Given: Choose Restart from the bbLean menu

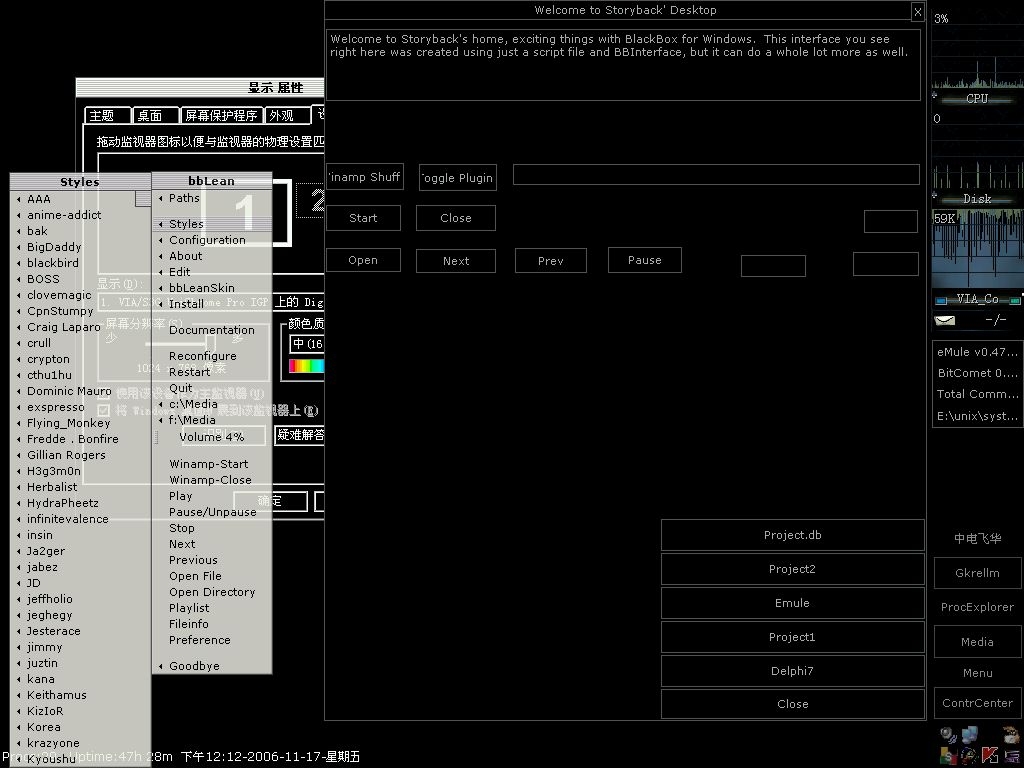Looking at the screenshot, I should click(x=212, y=372).
